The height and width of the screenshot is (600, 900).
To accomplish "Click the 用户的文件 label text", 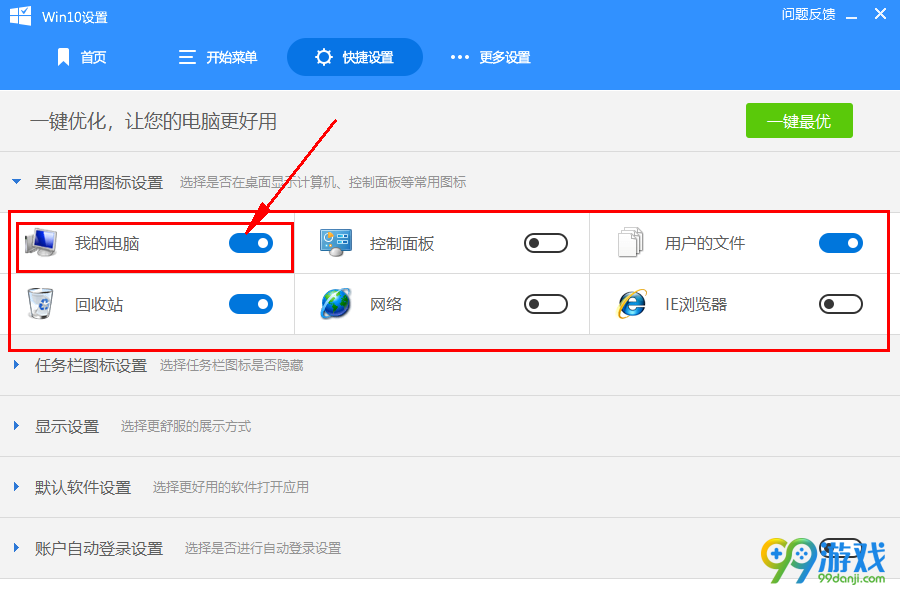I will click(705, 243).
